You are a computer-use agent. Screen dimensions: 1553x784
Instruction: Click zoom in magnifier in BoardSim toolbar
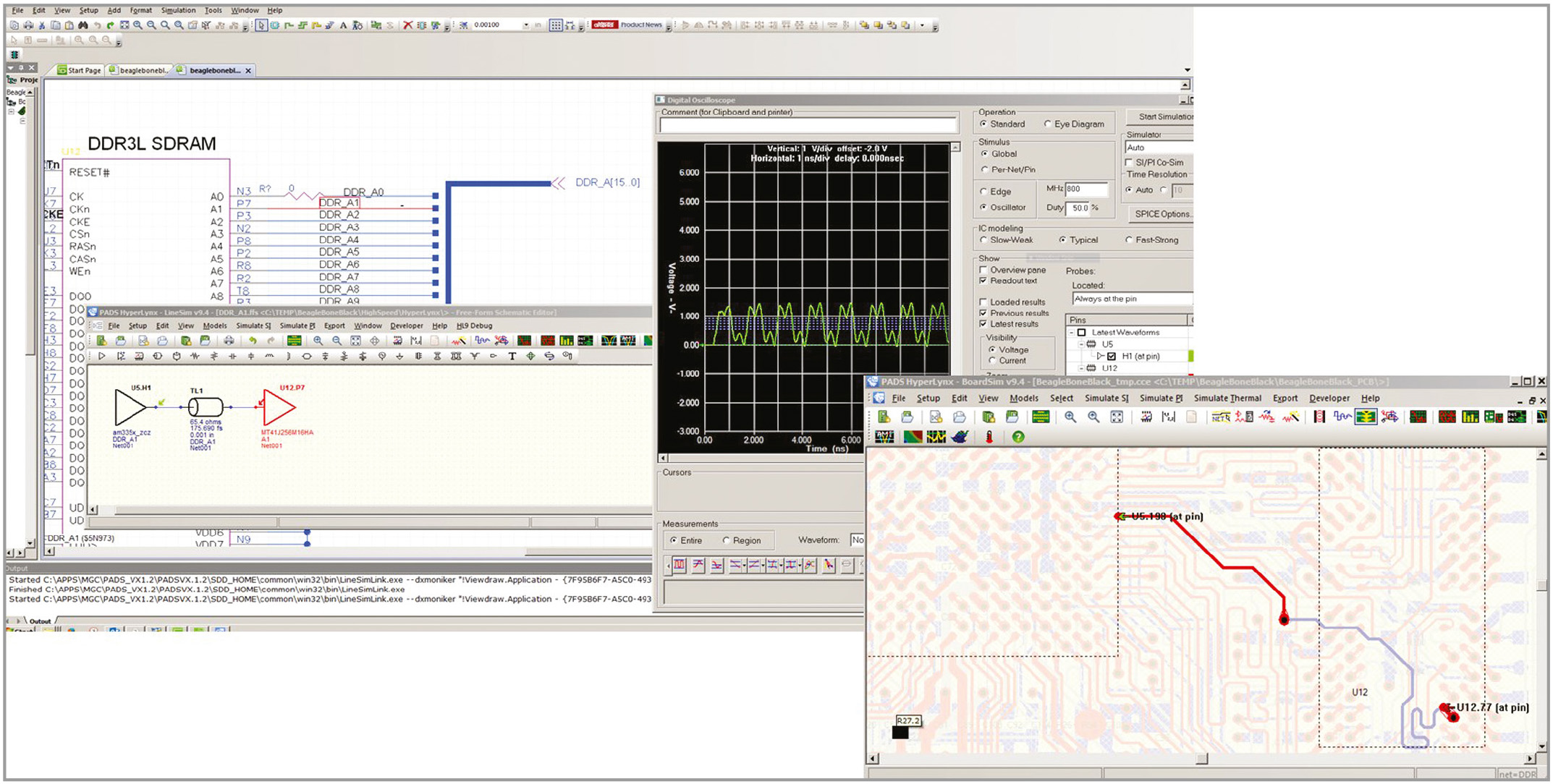(x=1070, y=417)
